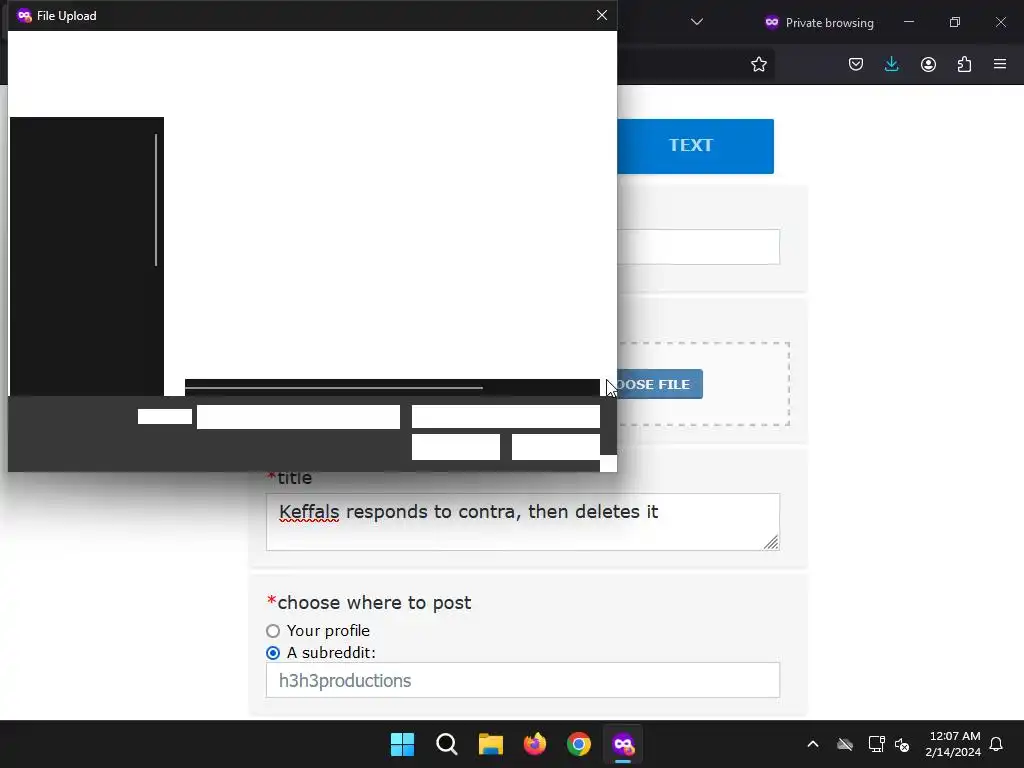Click the input field below TEXT tab
The height and width of the screenshot is (768, 1024).
698,247
